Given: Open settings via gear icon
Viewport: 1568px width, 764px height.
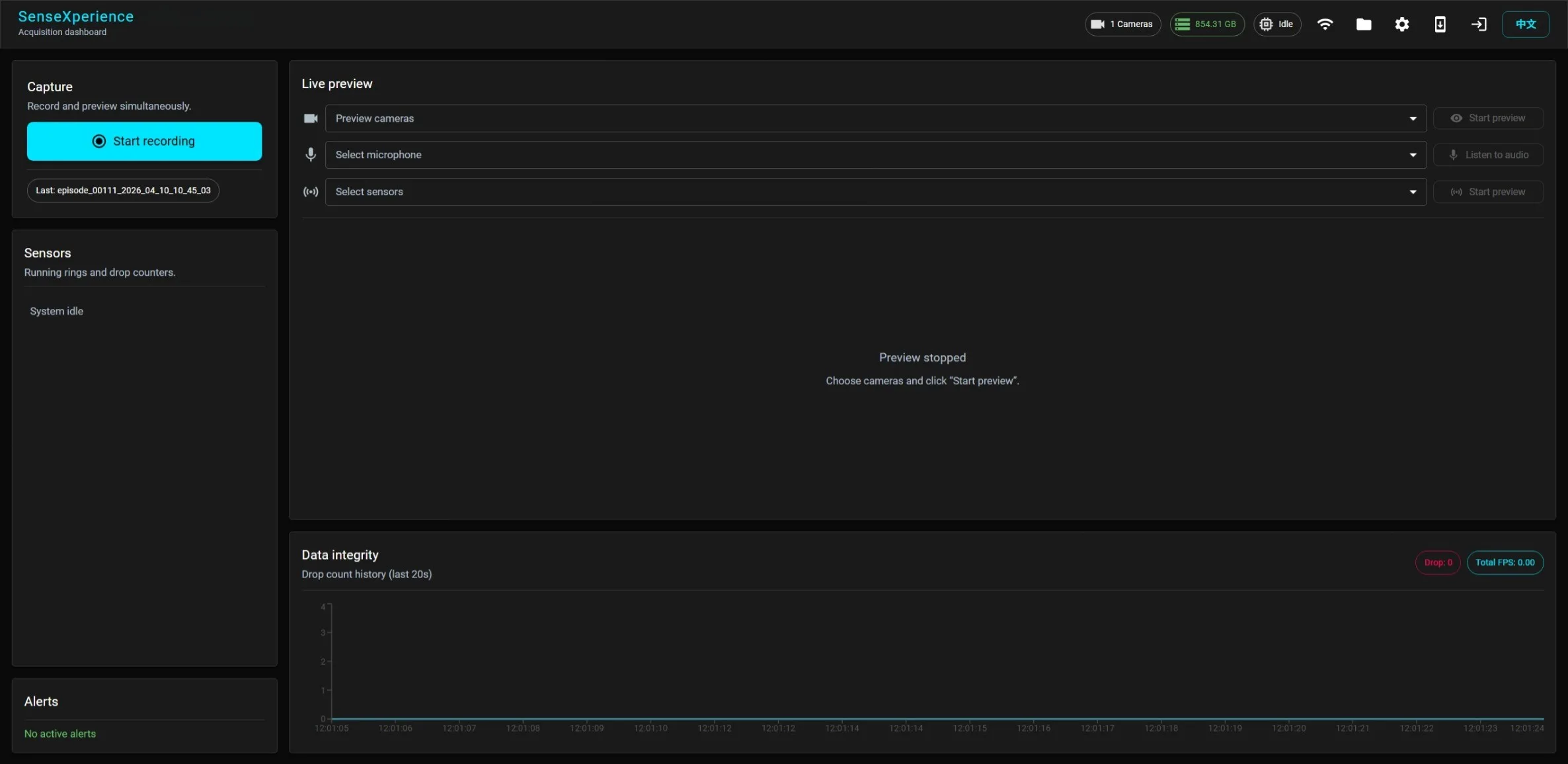Looking at the screenshot, I should [1401, 24].
